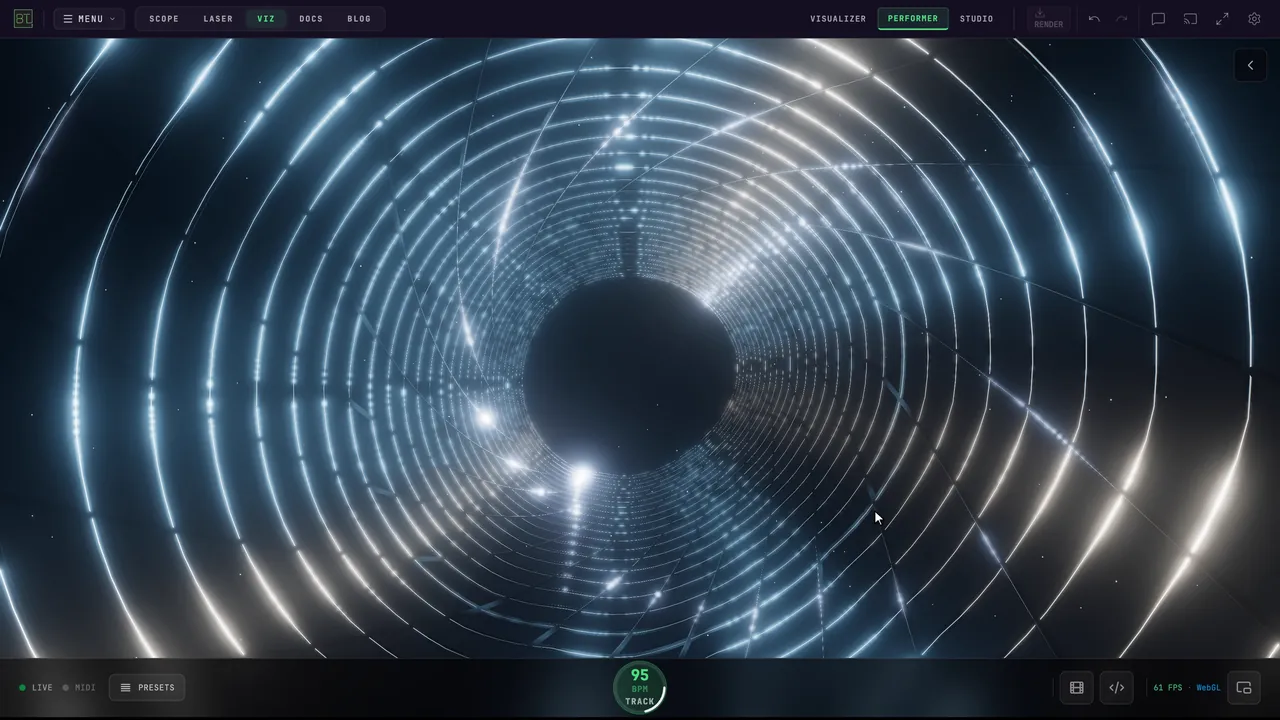The image size is (1280, 720).
Task: Switch to STUDIO mode
Action: [x=977, y=19]
